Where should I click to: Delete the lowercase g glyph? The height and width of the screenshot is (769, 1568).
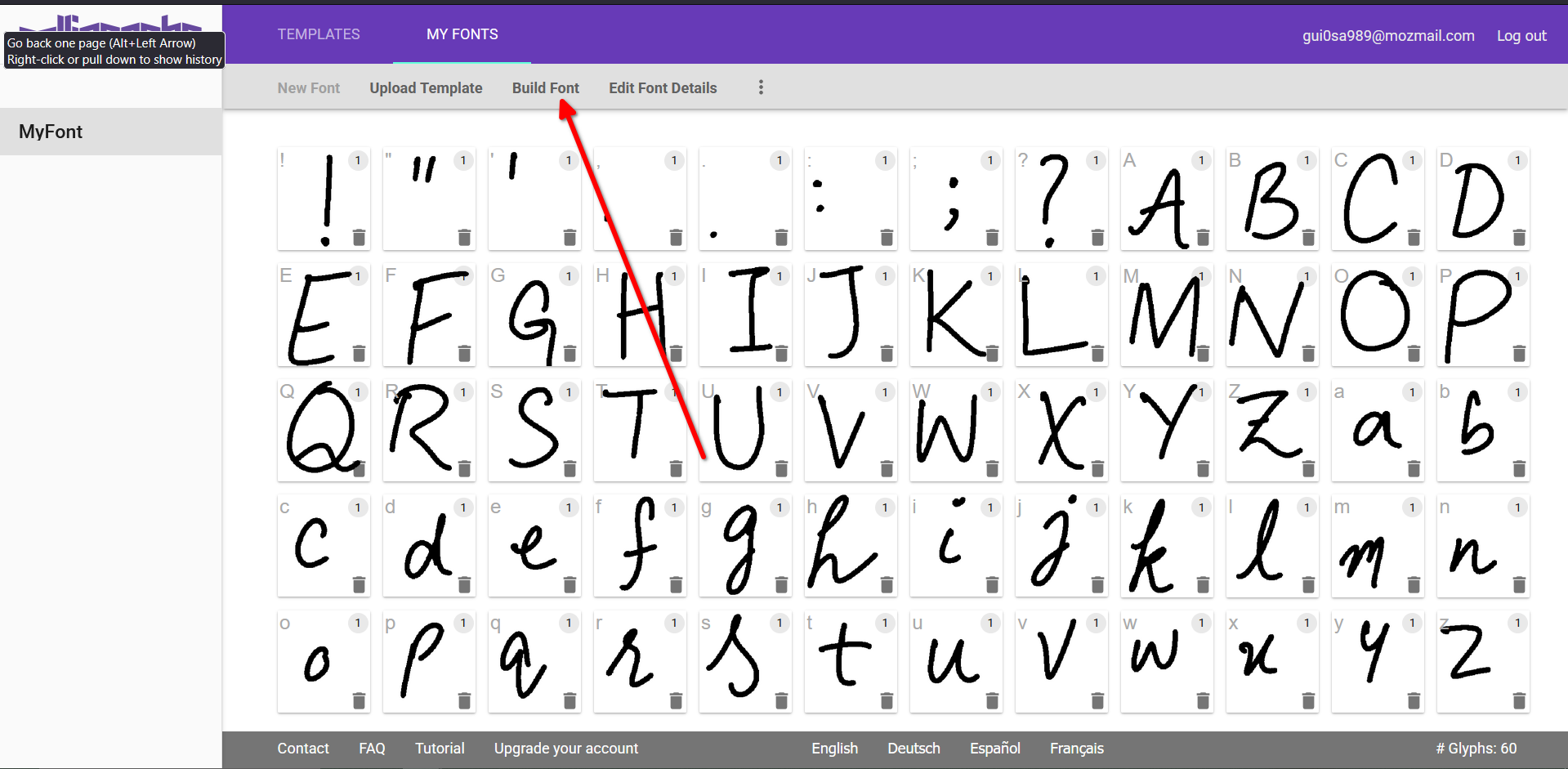(781, 585)
